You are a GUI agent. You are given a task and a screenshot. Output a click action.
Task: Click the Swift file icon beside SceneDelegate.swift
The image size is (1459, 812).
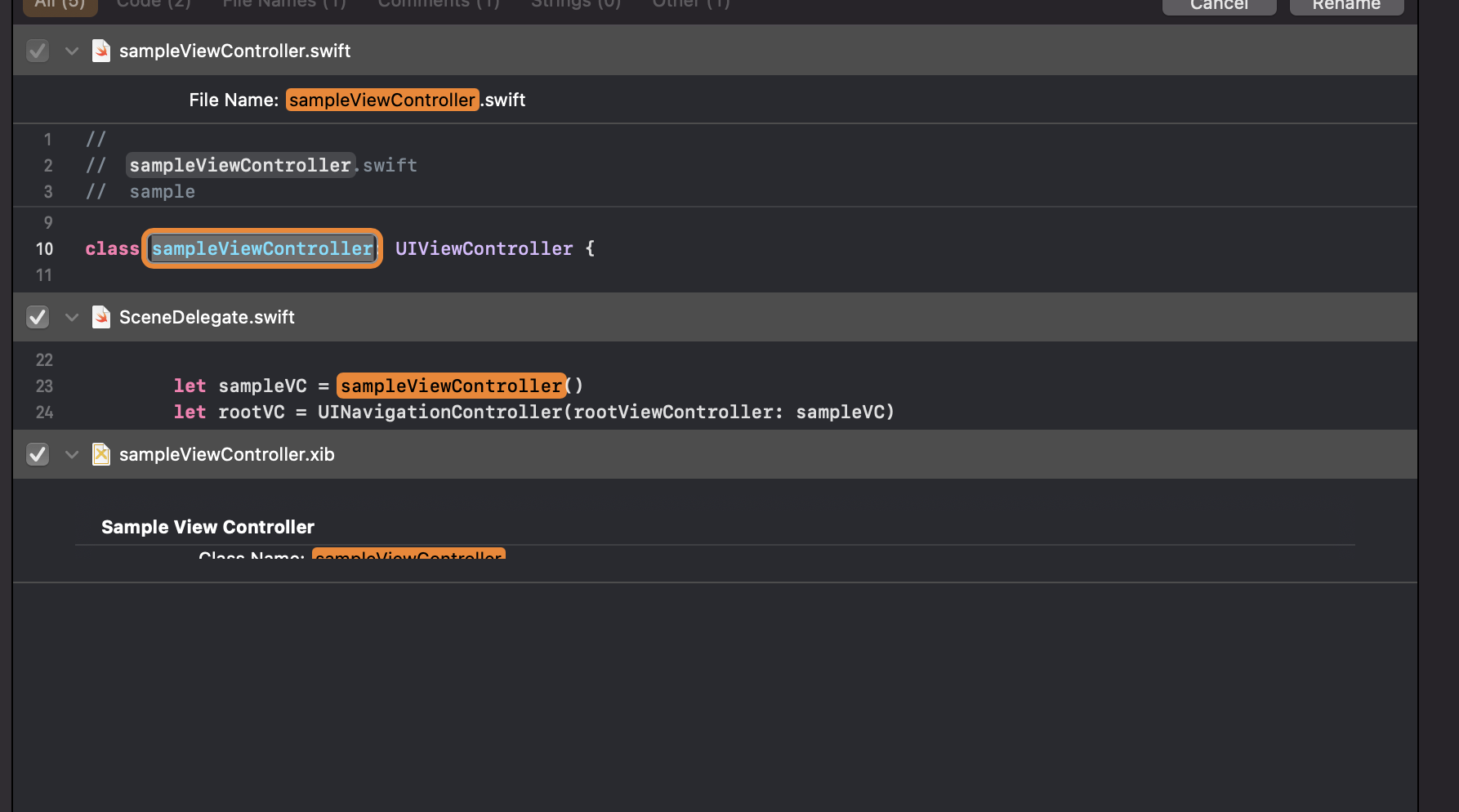[x=101, y=317]
